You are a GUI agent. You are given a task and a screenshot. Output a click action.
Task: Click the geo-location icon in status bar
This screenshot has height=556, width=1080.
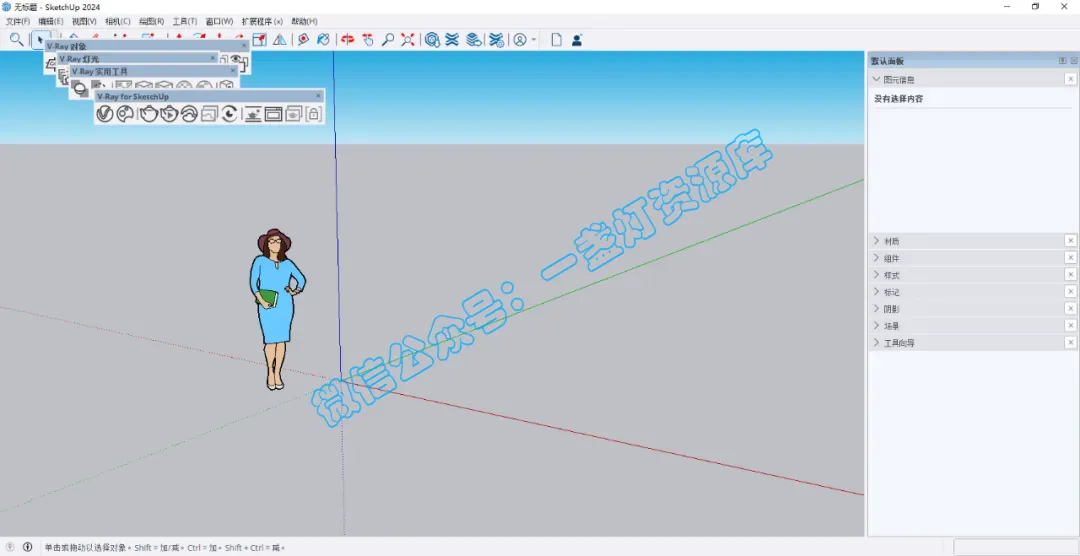[10, 547]
